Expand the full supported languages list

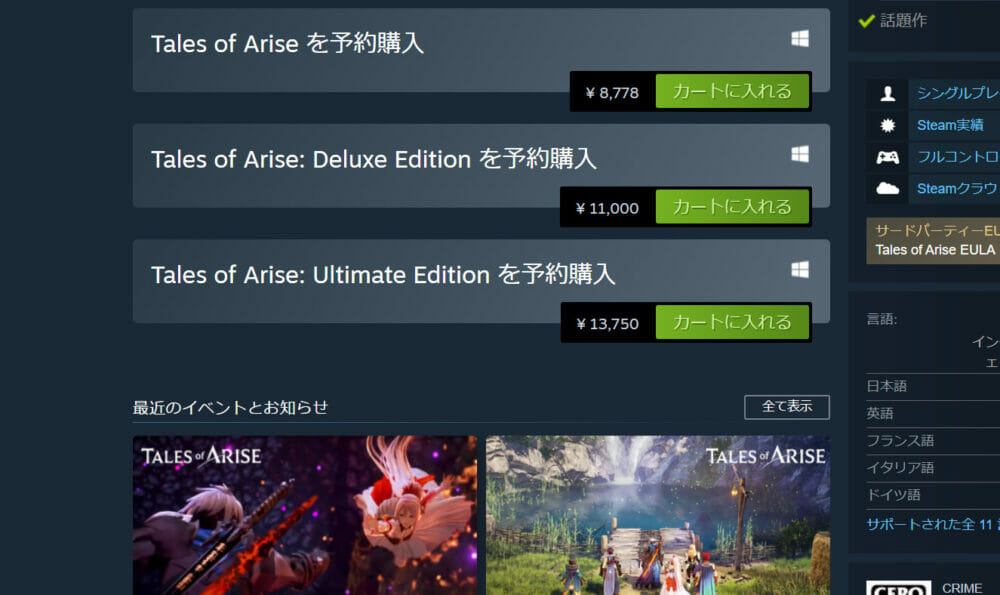click(x=932, y=523)
